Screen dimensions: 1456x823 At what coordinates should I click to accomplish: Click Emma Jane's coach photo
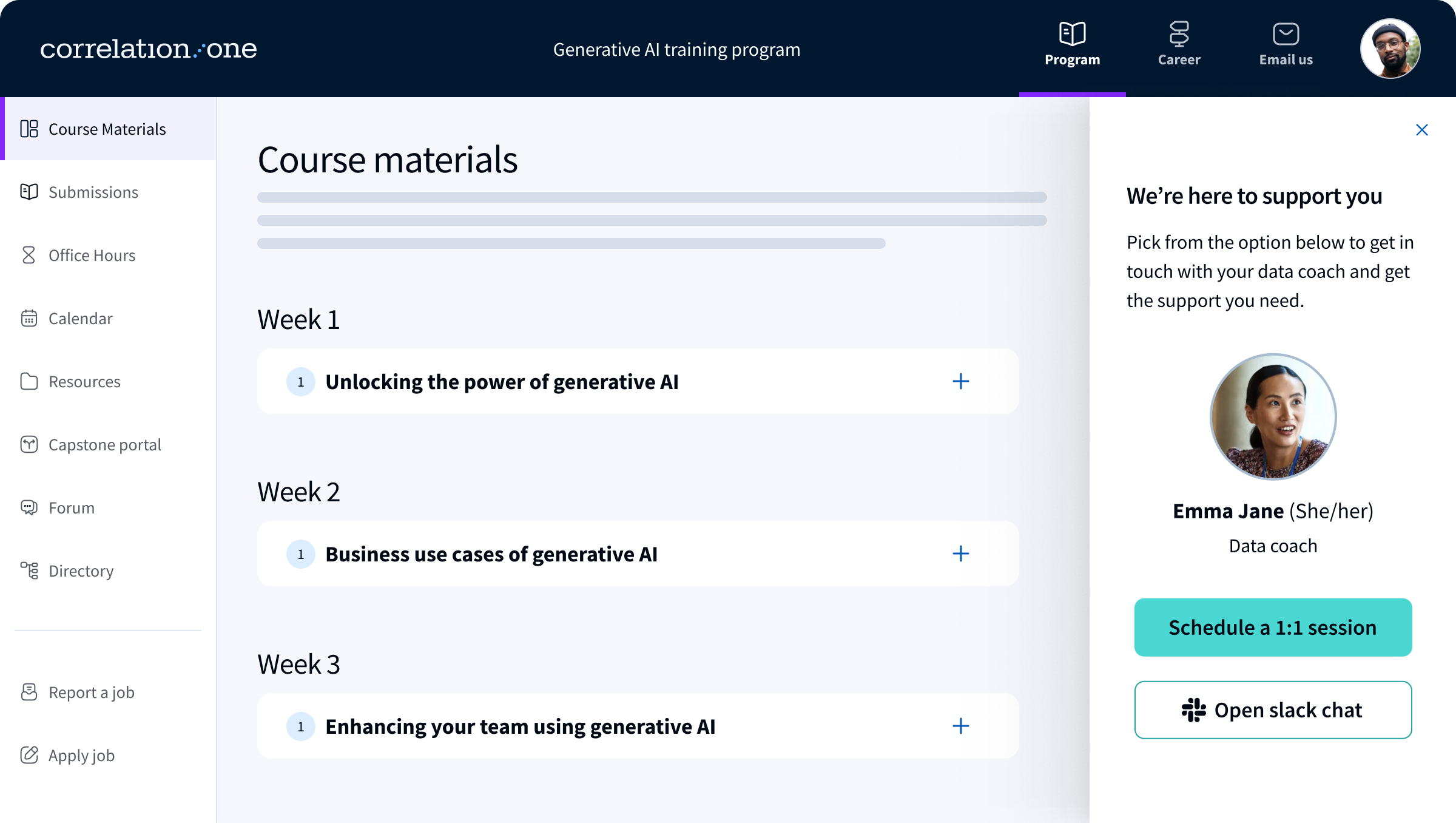click(x=1273, y=416)
